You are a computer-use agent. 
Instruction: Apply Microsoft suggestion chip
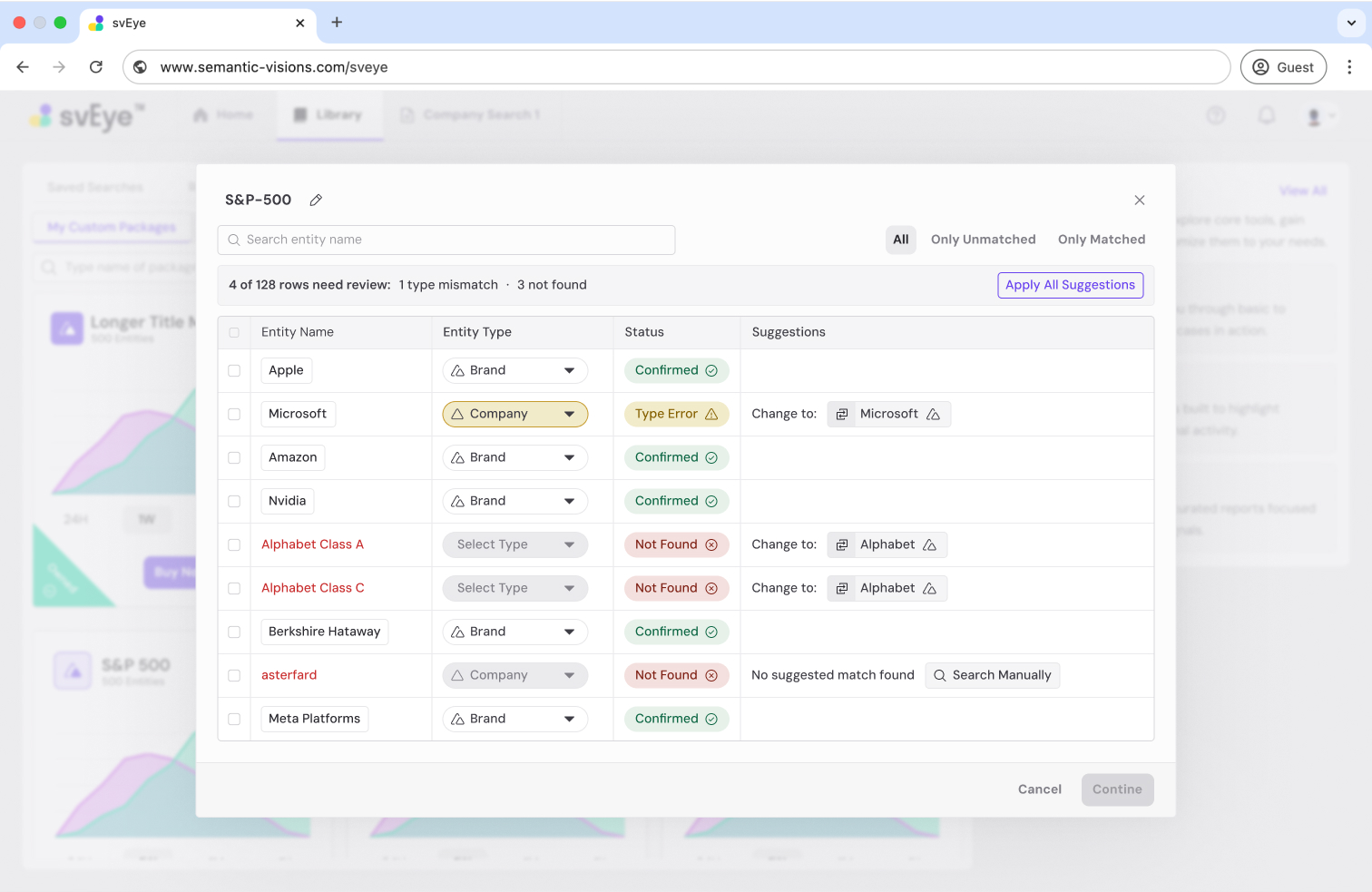coord(889,414)
